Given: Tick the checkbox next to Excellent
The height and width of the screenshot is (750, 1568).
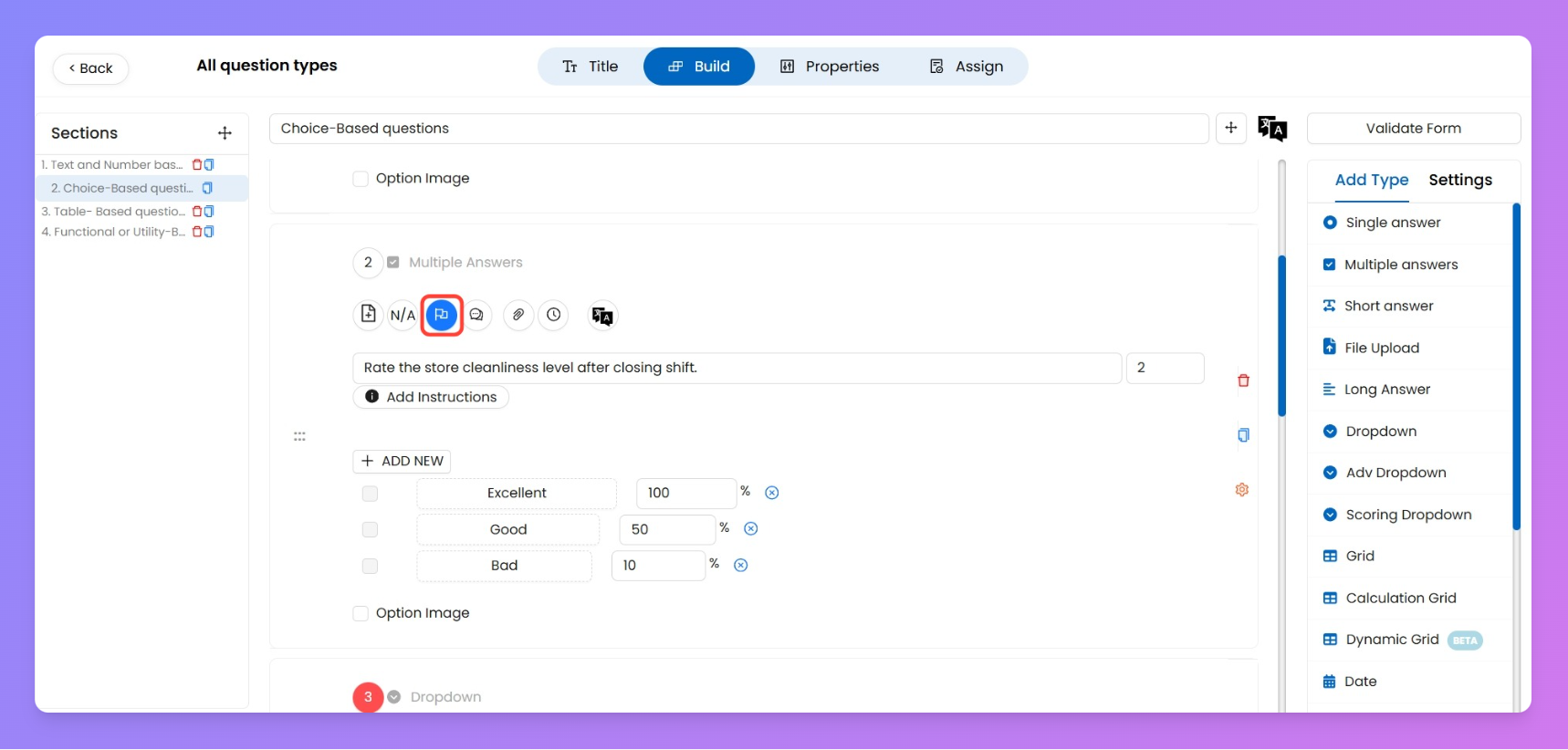Looking at the screenshot, I should [370, 494].
